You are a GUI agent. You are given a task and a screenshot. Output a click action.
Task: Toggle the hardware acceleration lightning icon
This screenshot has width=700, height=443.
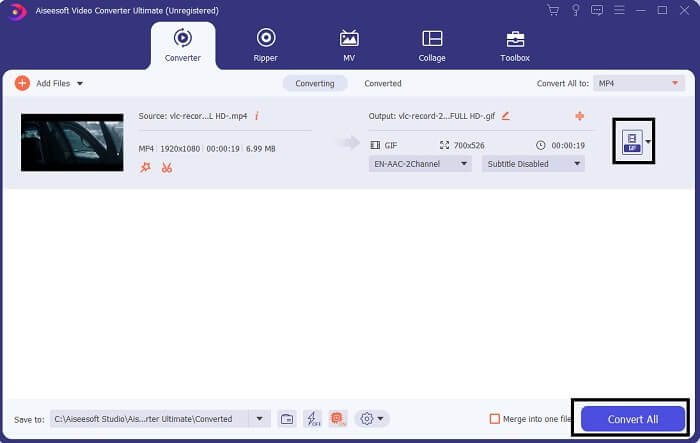point(312,419)
